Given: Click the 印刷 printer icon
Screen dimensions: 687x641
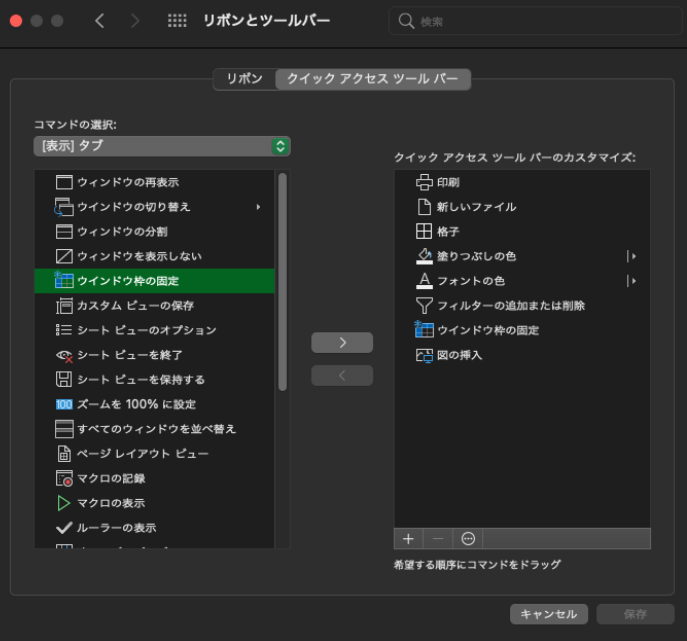Looking at the screenshot, I should pos(423,182).
